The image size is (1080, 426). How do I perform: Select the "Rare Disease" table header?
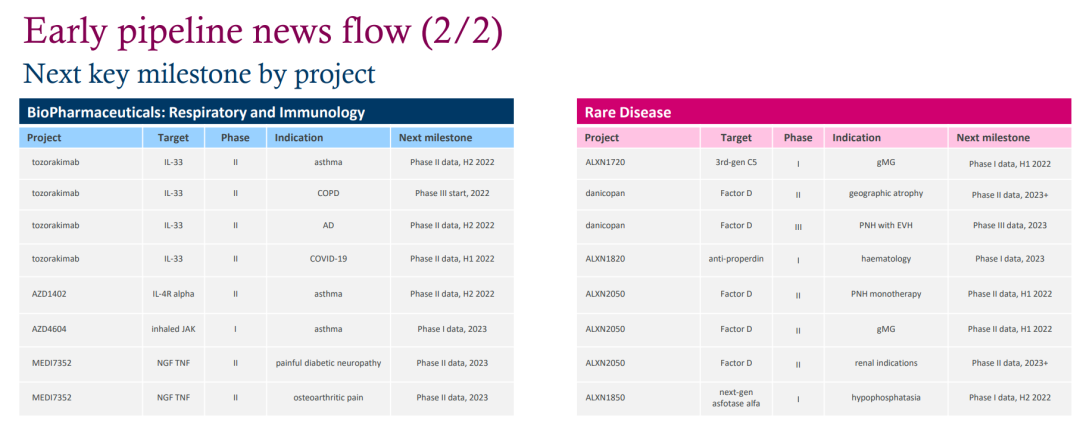tap(824, 112)
